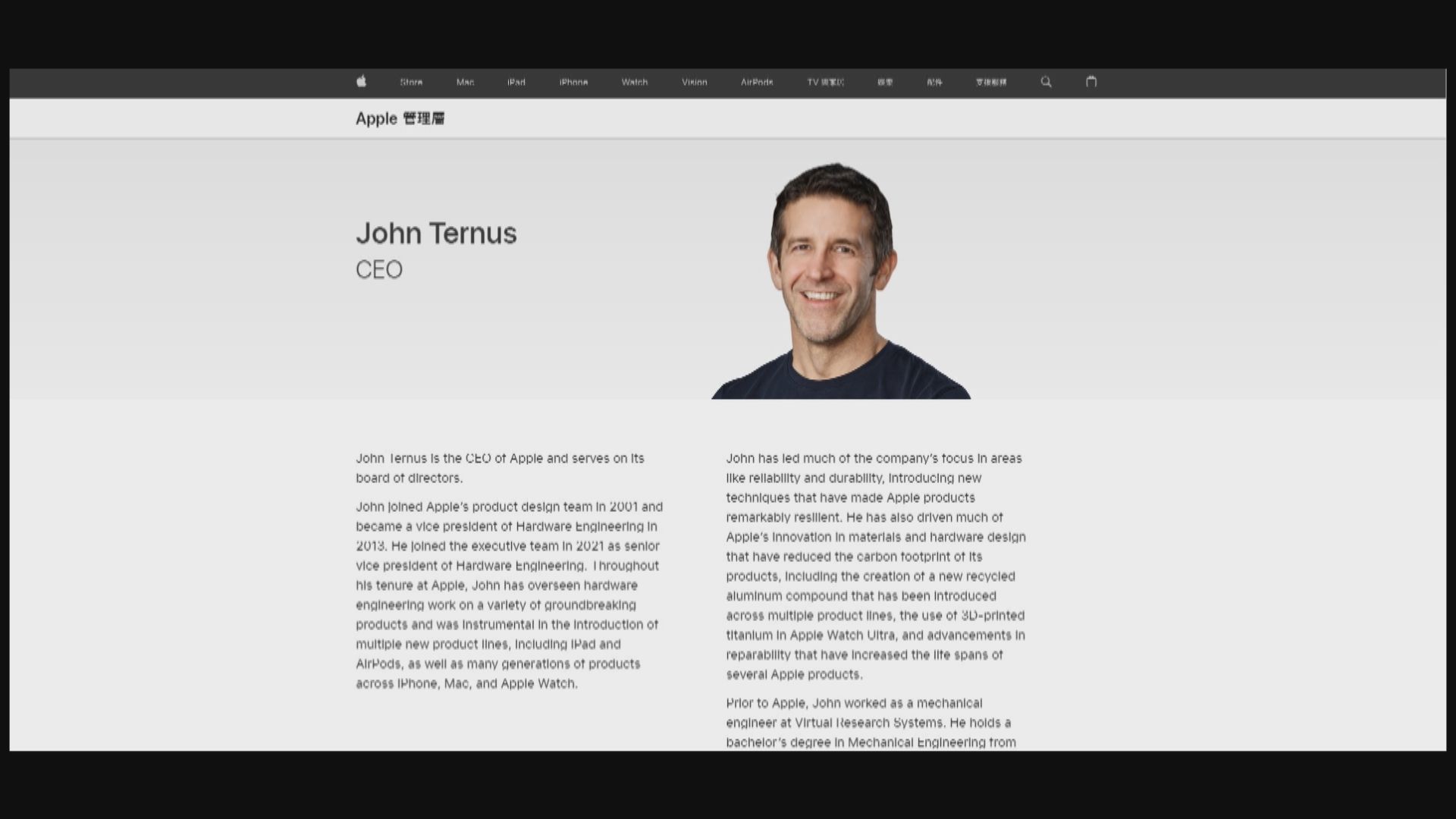Select iPad in the navigation bar
Viewport: 1456px width, 819px height.
[516, 82]
